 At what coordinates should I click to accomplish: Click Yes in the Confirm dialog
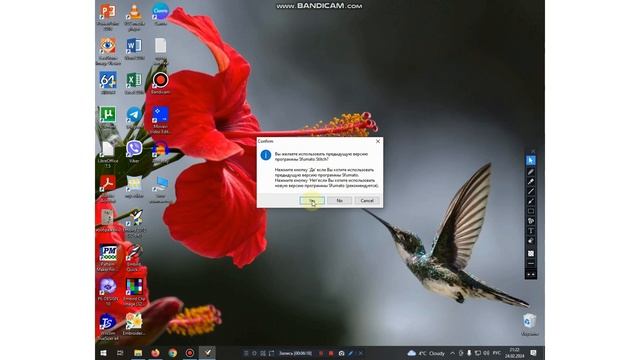(312, 200)
